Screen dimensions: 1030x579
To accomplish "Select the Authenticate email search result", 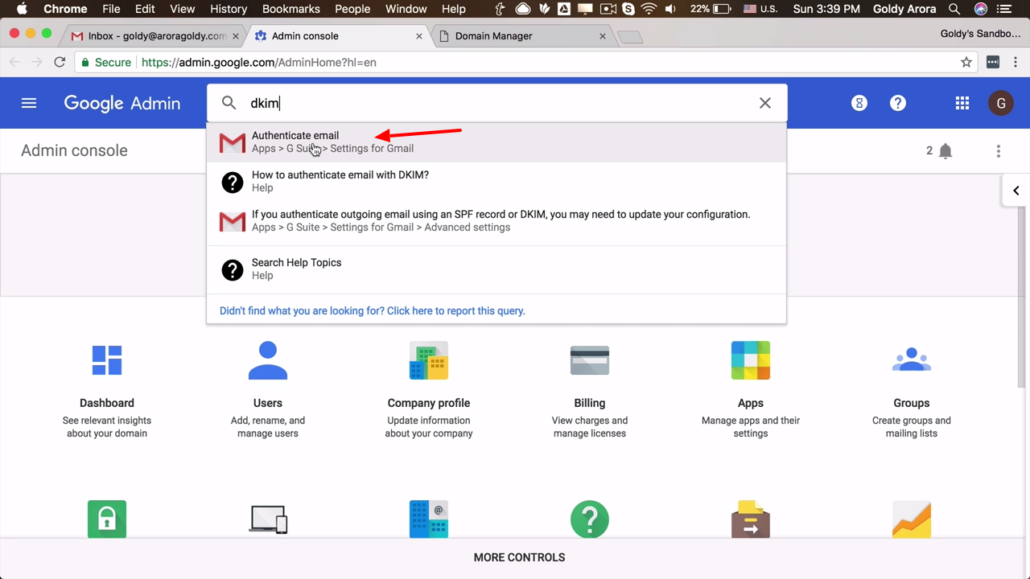I will point(497,142).
